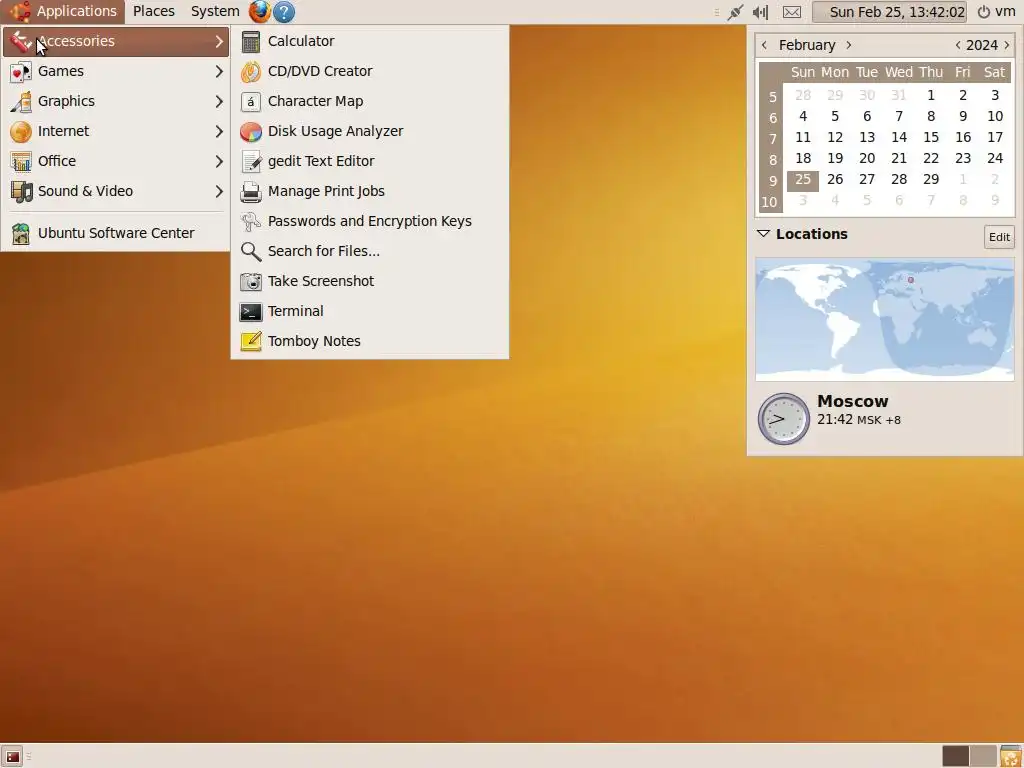
Task: Click February 1 in the calendar
Action: click(x=931, y=95)
